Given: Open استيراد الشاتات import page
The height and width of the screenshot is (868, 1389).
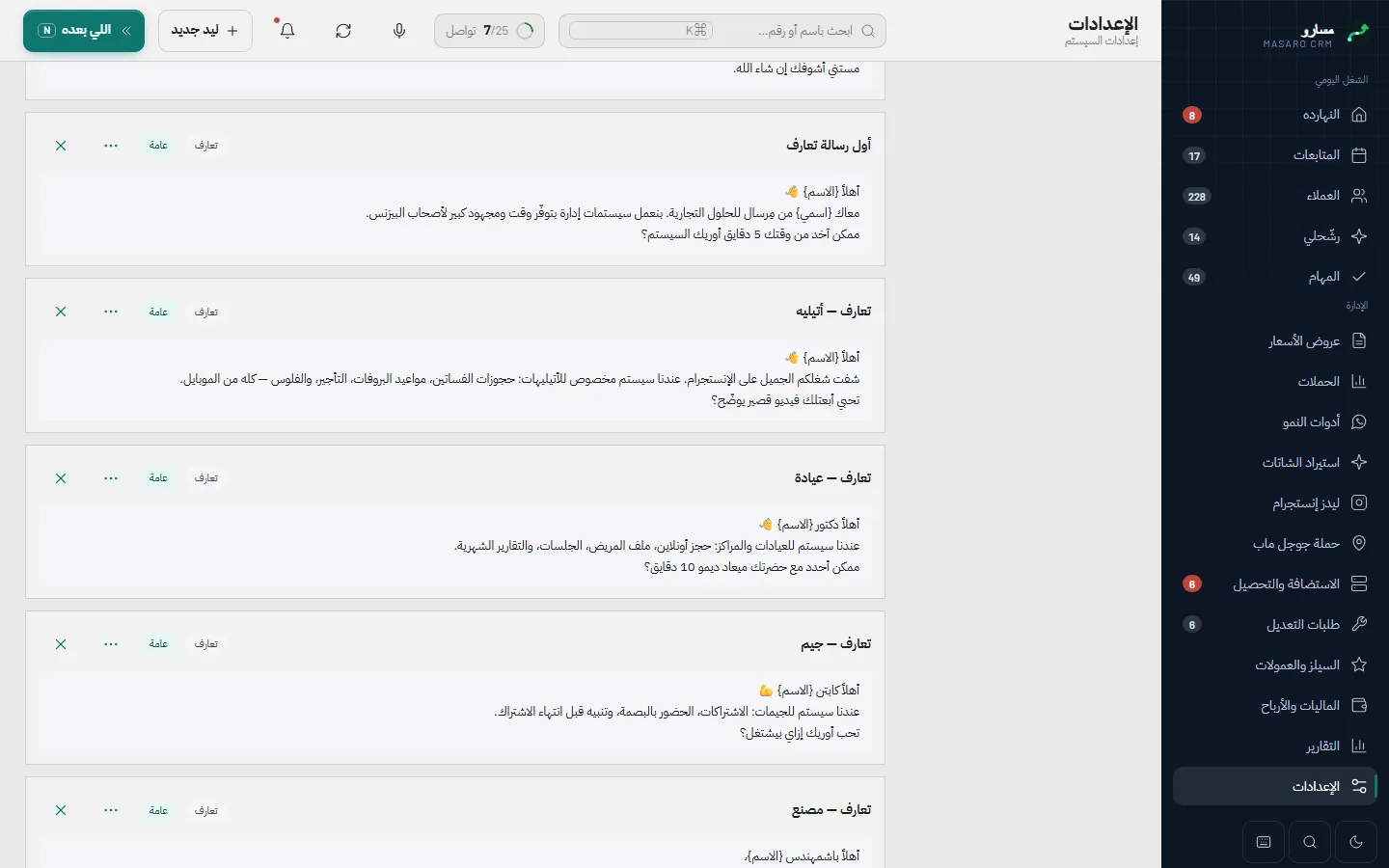Looking at the screenshot, I should (1275, 462).
